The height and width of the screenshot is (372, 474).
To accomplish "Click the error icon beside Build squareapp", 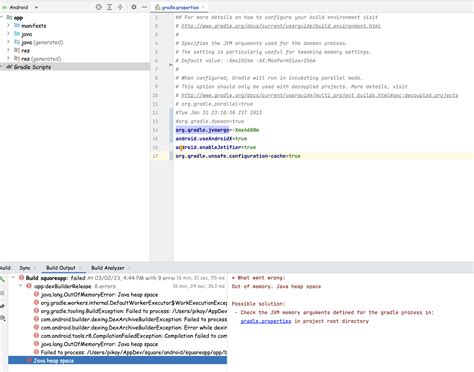I will coord(21,278).
